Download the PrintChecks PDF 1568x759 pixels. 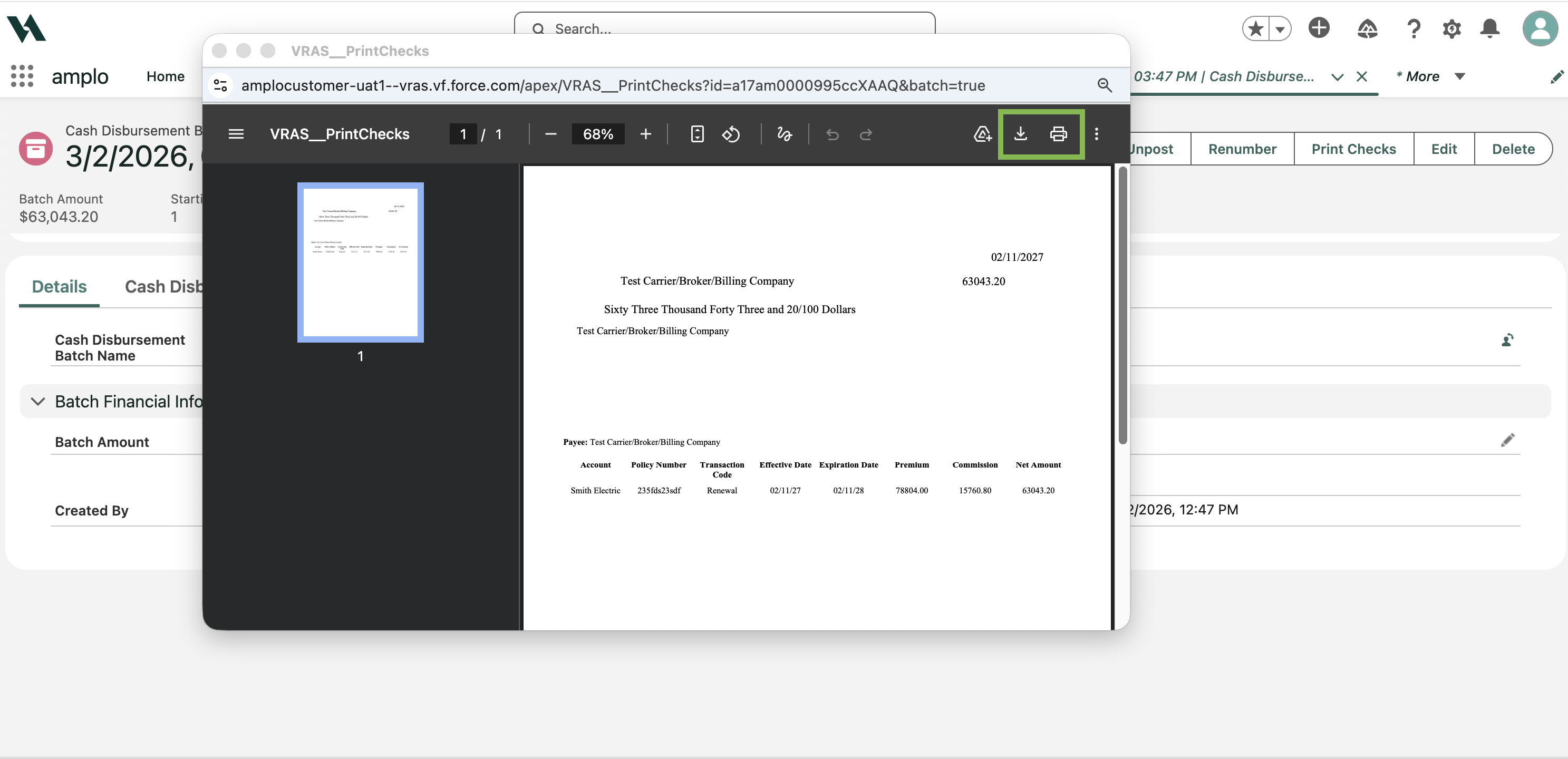1020,134
